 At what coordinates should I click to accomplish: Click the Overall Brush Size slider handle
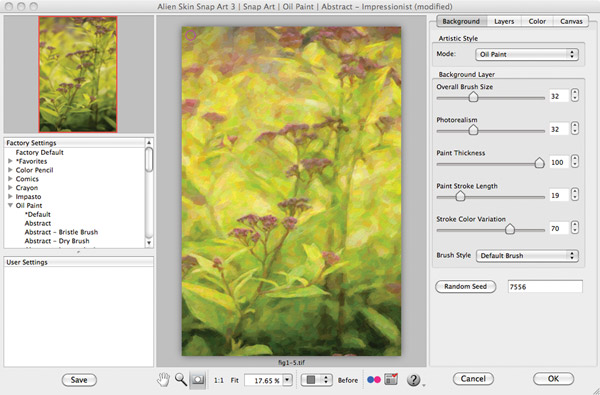tap(473, 97)
